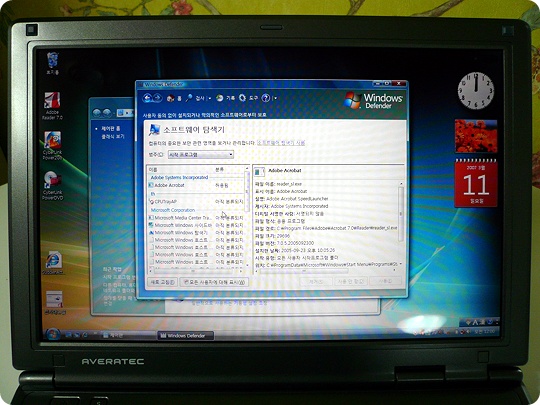The width and height of the screenshot is (540, 405).
Task: Click the forward arrow in Windows Defender
Action: click(x=157, y=98)
